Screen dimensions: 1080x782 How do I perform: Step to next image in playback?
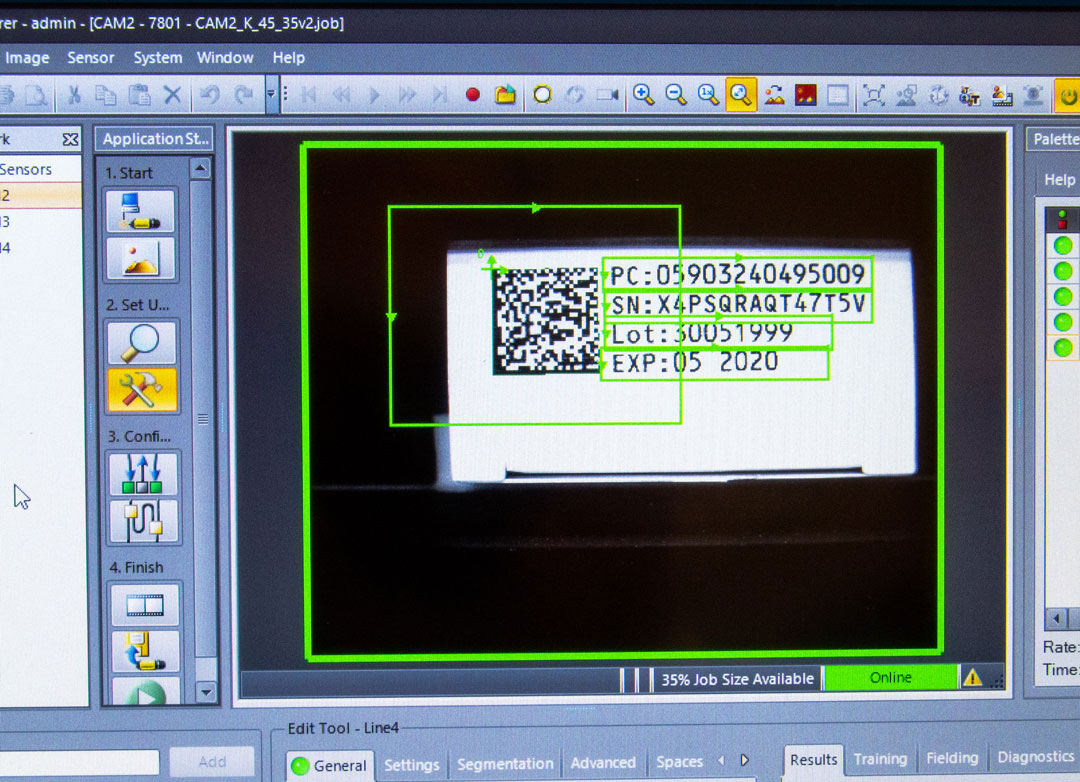pos(407,95)
